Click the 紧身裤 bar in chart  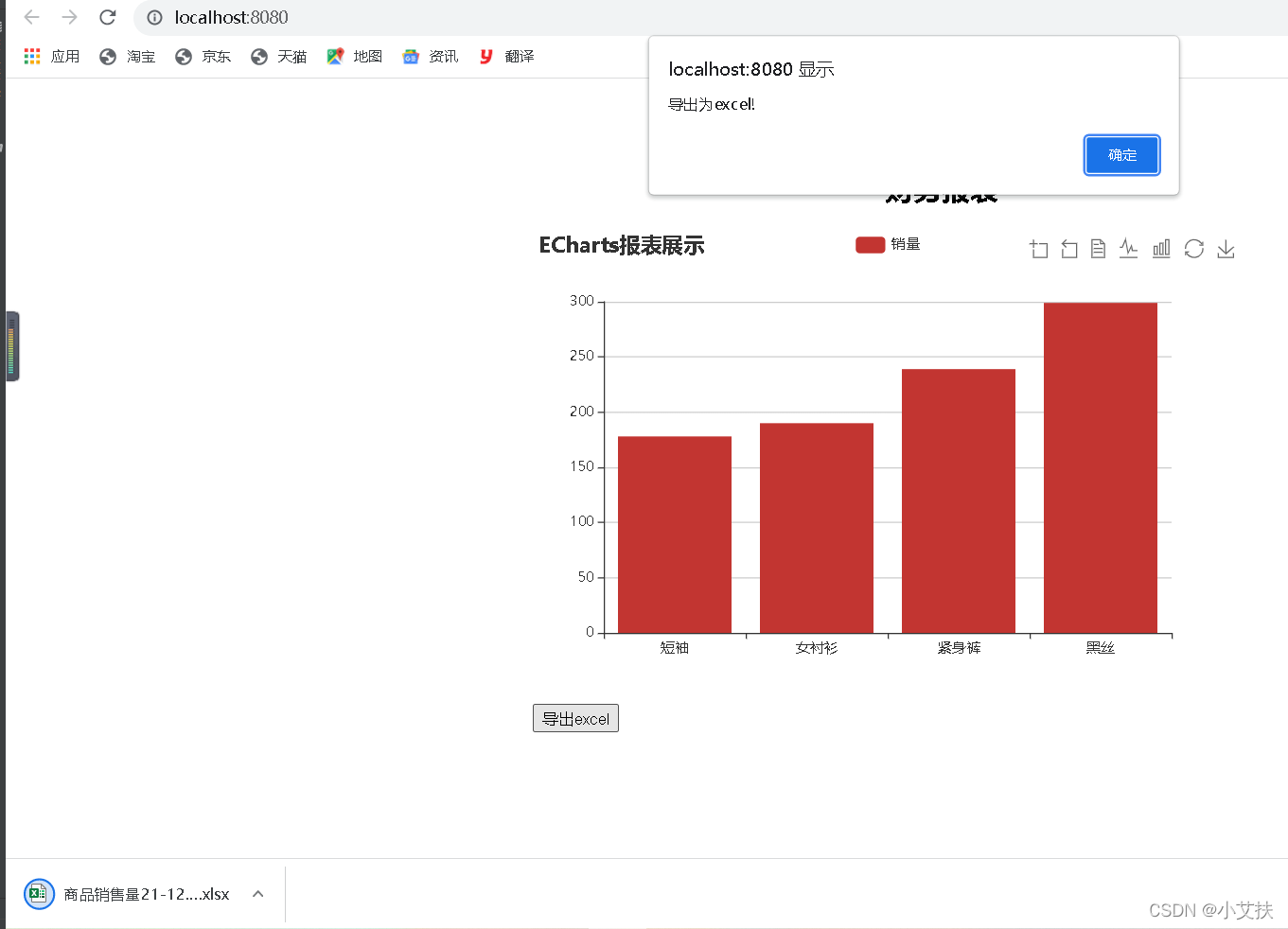(x=959, y=501)
